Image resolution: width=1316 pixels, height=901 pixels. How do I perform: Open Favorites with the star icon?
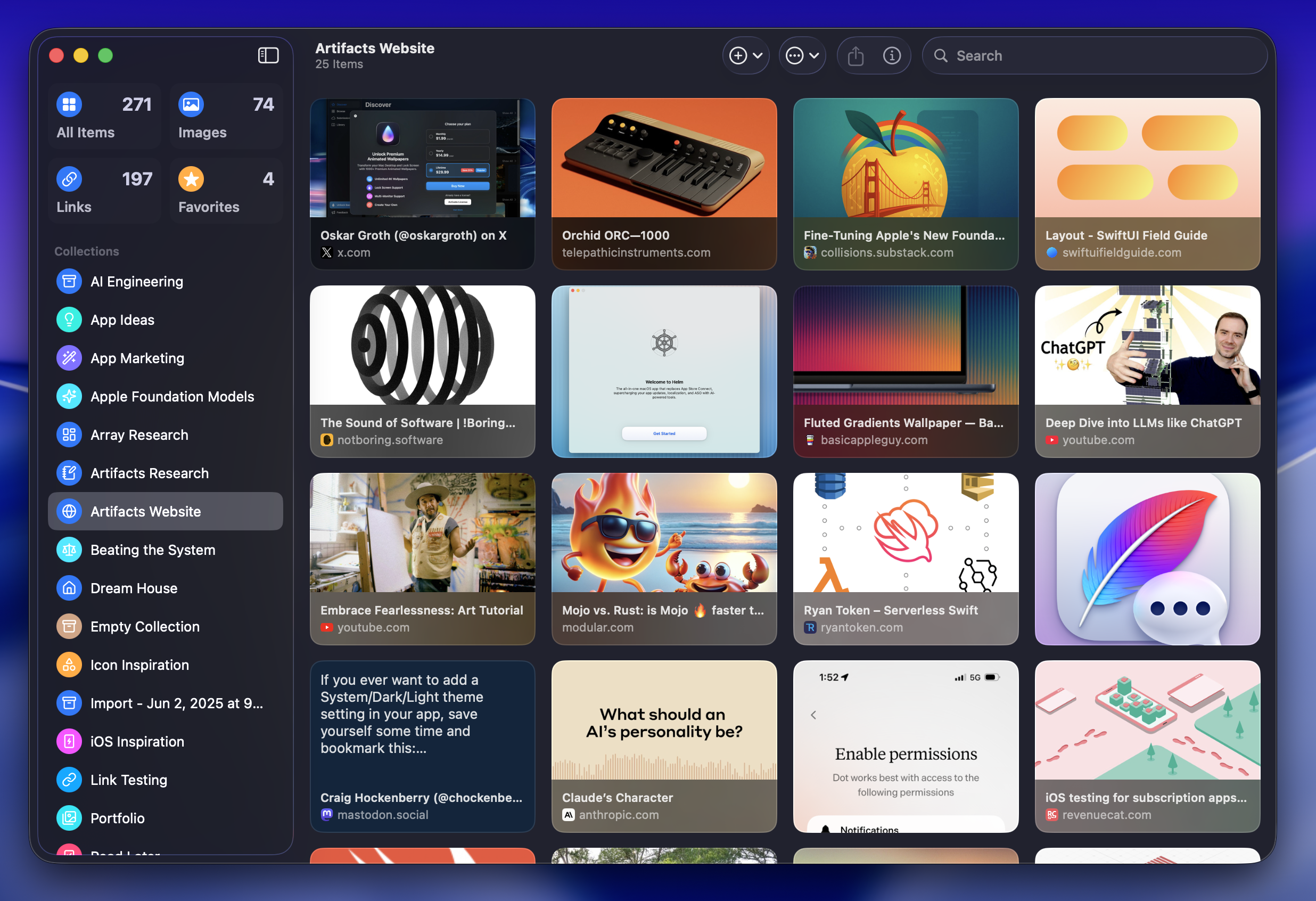pyautogui.click(x=191, y=179)
